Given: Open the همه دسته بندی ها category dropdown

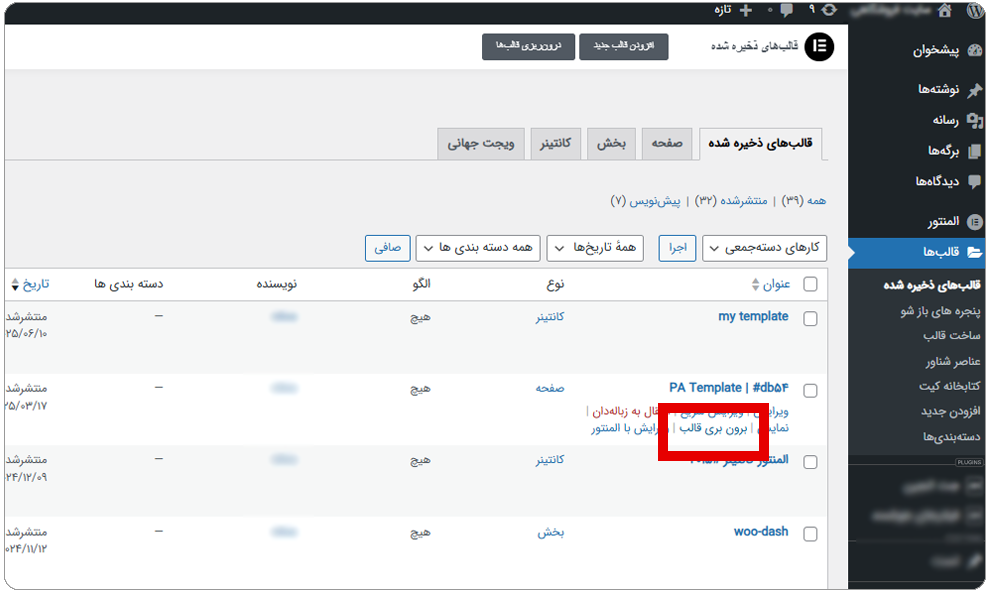Looking at the screenshot, I should point(478,248).
